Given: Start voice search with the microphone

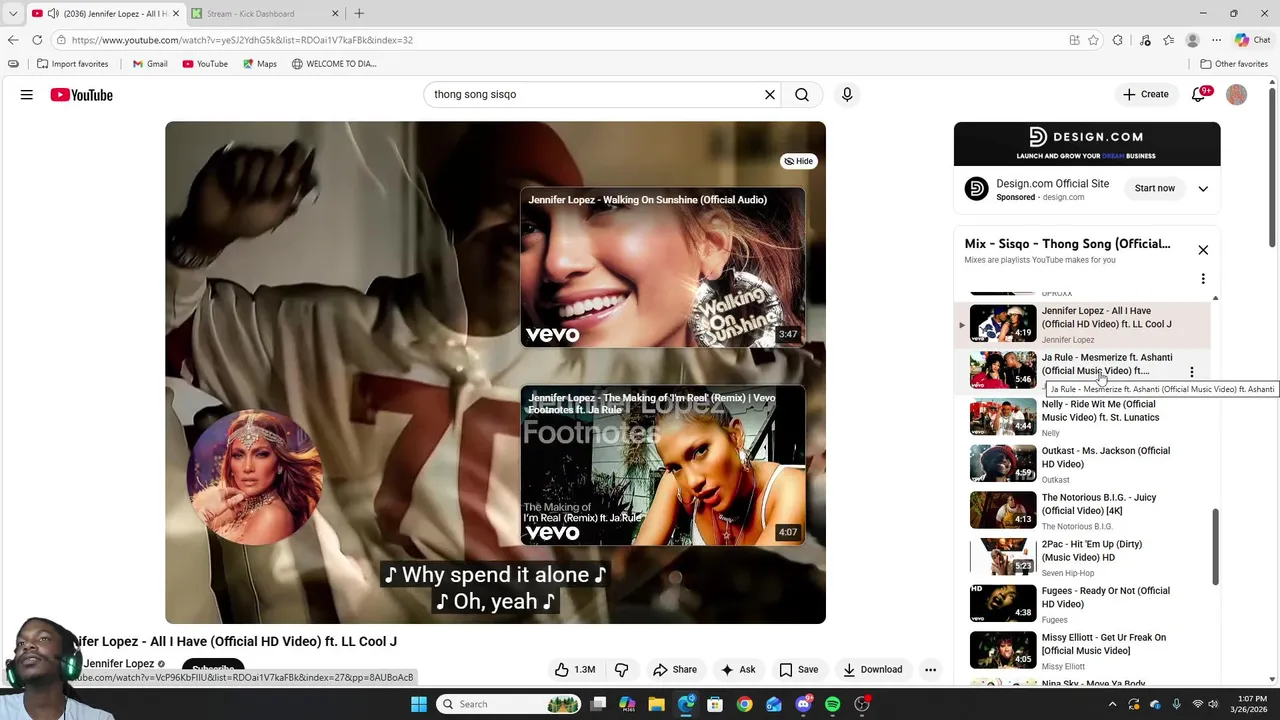Looking at the screenshot, I should (847, 95).
